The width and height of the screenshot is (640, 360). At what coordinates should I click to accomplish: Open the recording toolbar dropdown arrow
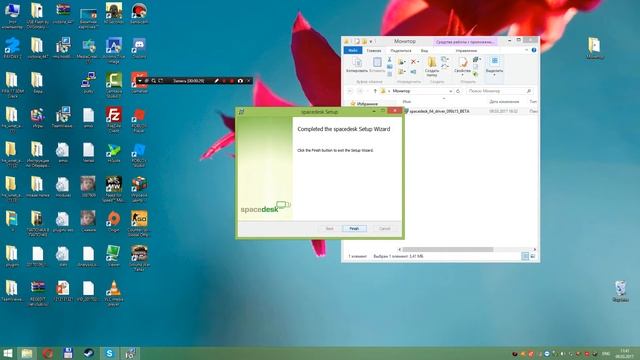coord(140,81)
